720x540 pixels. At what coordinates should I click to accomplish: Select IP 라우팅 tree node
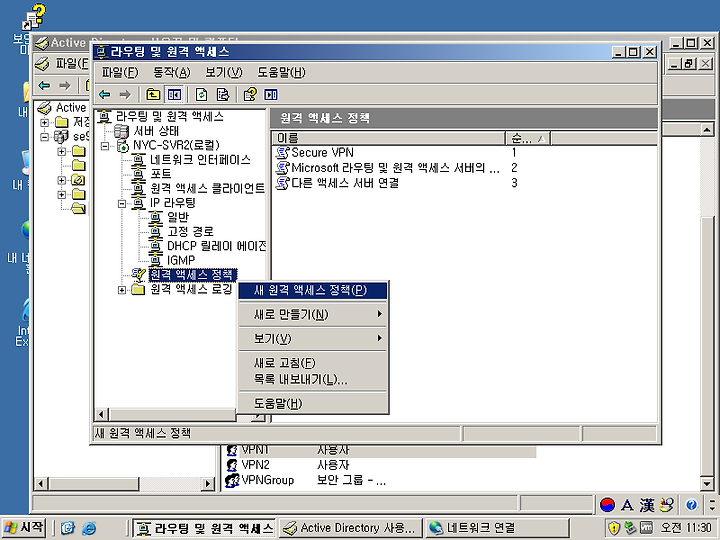click(x=173, y=202)
